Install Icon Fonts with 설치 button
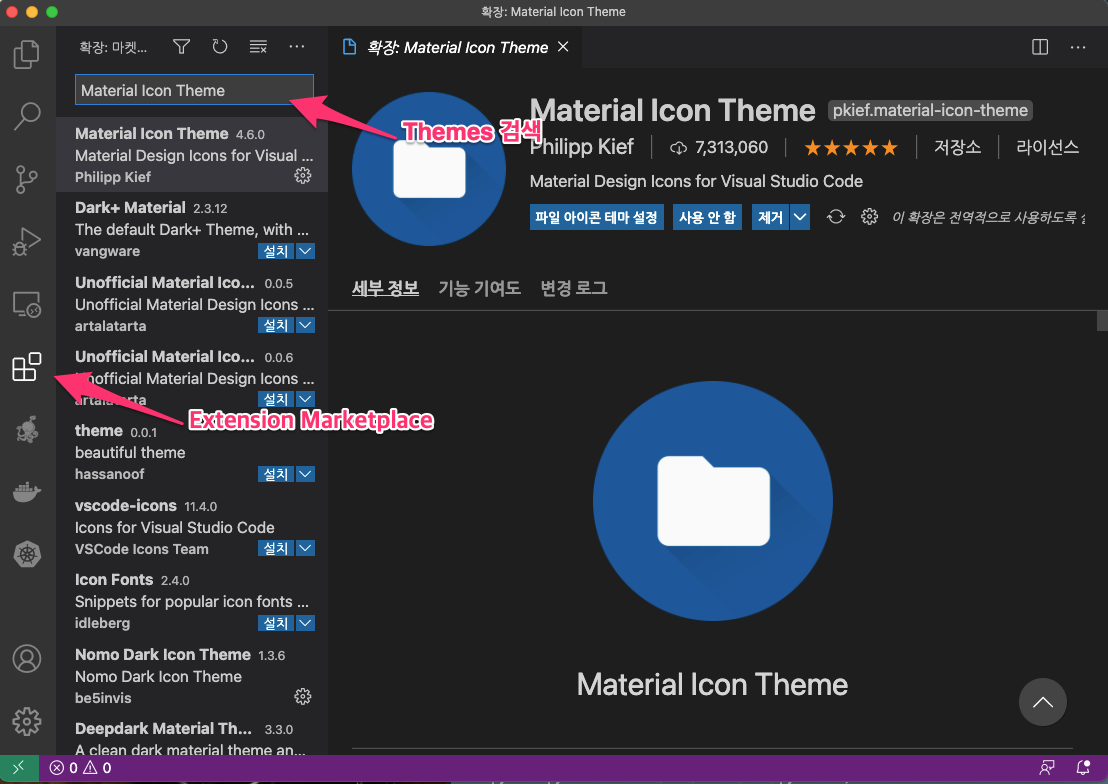Image resolution: width=1108 pixels, height=784 pixels. [x=276, y=623]
